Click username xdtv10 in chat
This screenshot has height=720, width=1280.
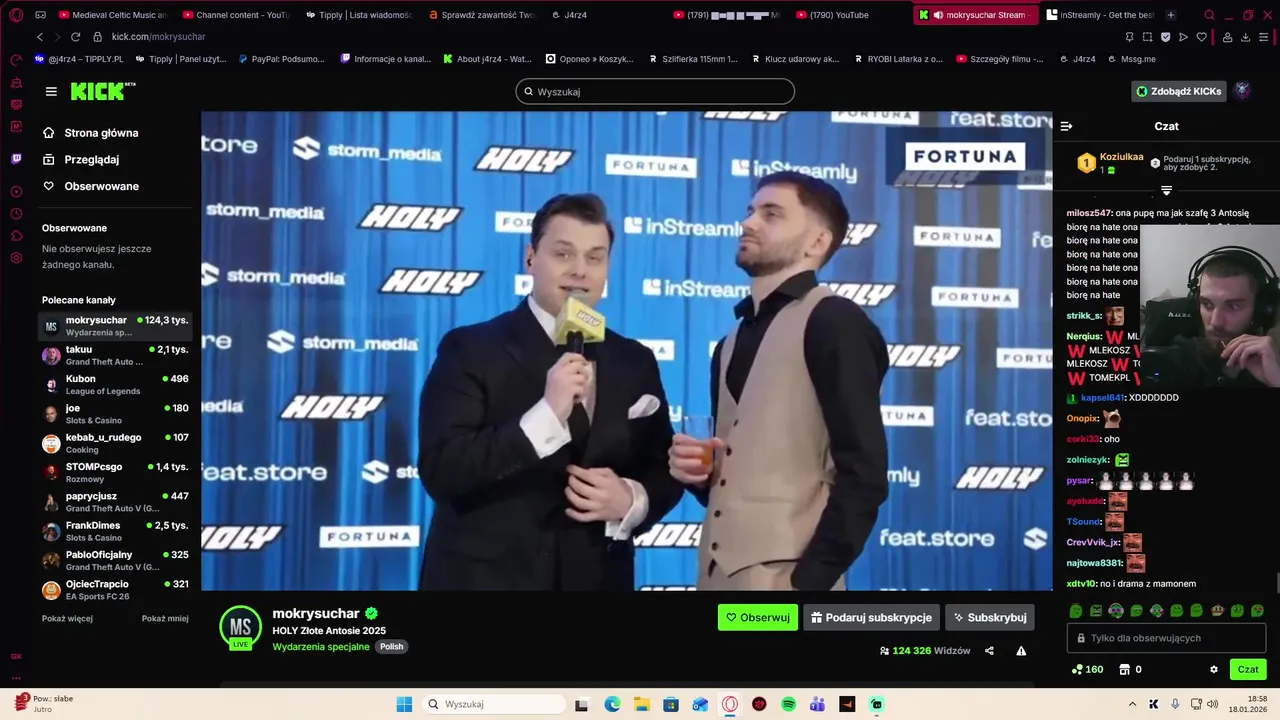(x=1082, y=584)
